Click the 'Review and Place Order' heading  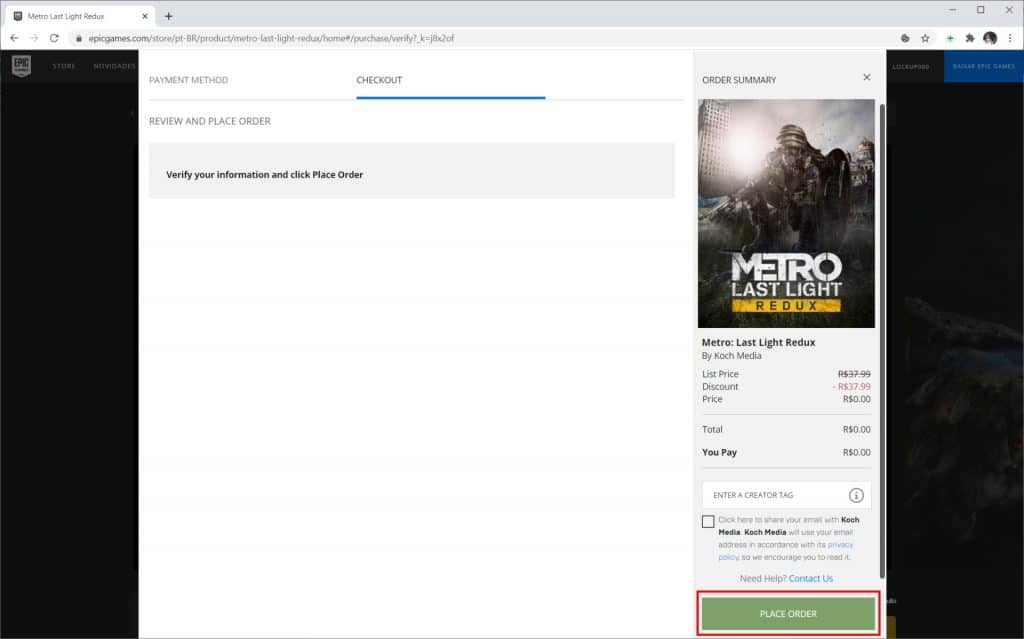[x=210, y=121]
